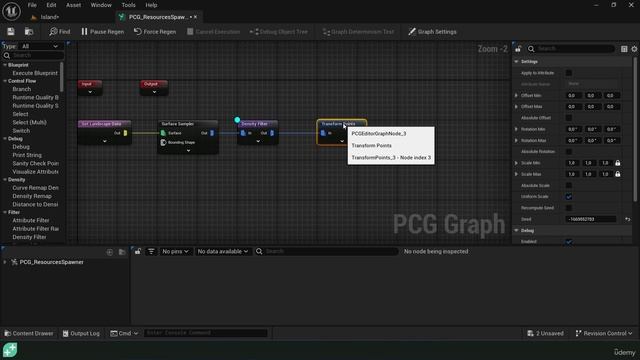Select Print String in palette
The width and height of the screenshot is (640, 360).
pyautogui.click(x=27, y=155)
